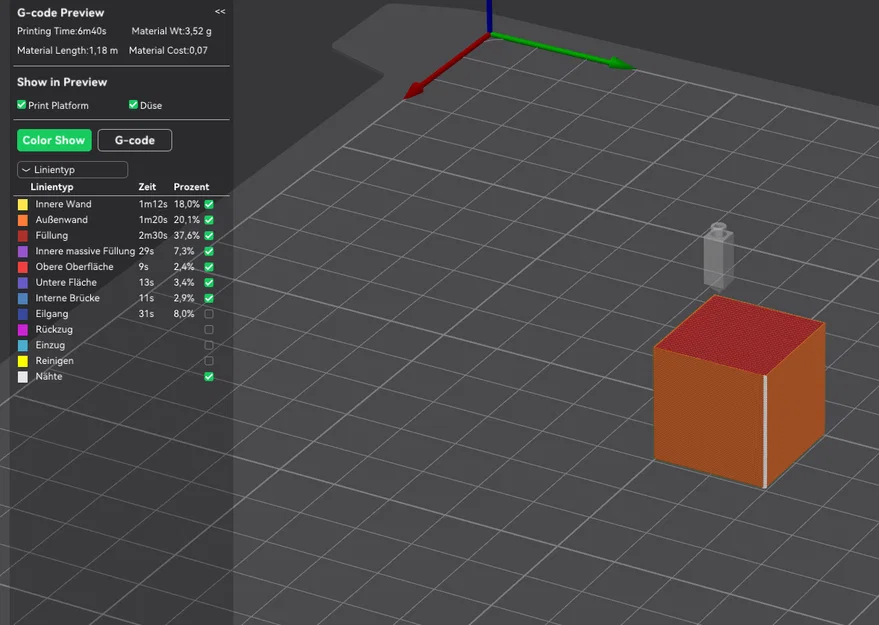The image size is (879, 625).
Task: Disable the Nähte visibility checkbox
Action: [x=209, y=377]
